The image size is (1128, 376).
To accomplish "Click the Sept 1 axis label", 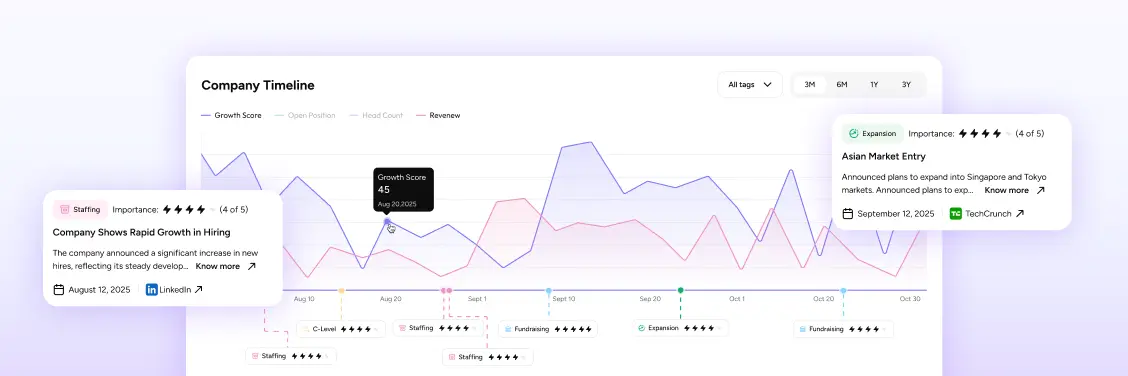I will click(x=477, y=298).
